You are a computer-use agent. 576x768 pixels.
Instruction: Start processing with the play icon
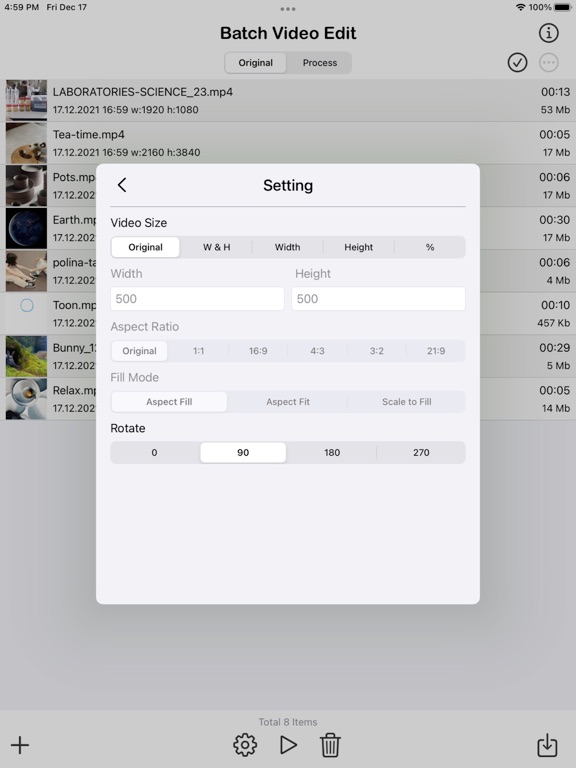pos(288,745)
